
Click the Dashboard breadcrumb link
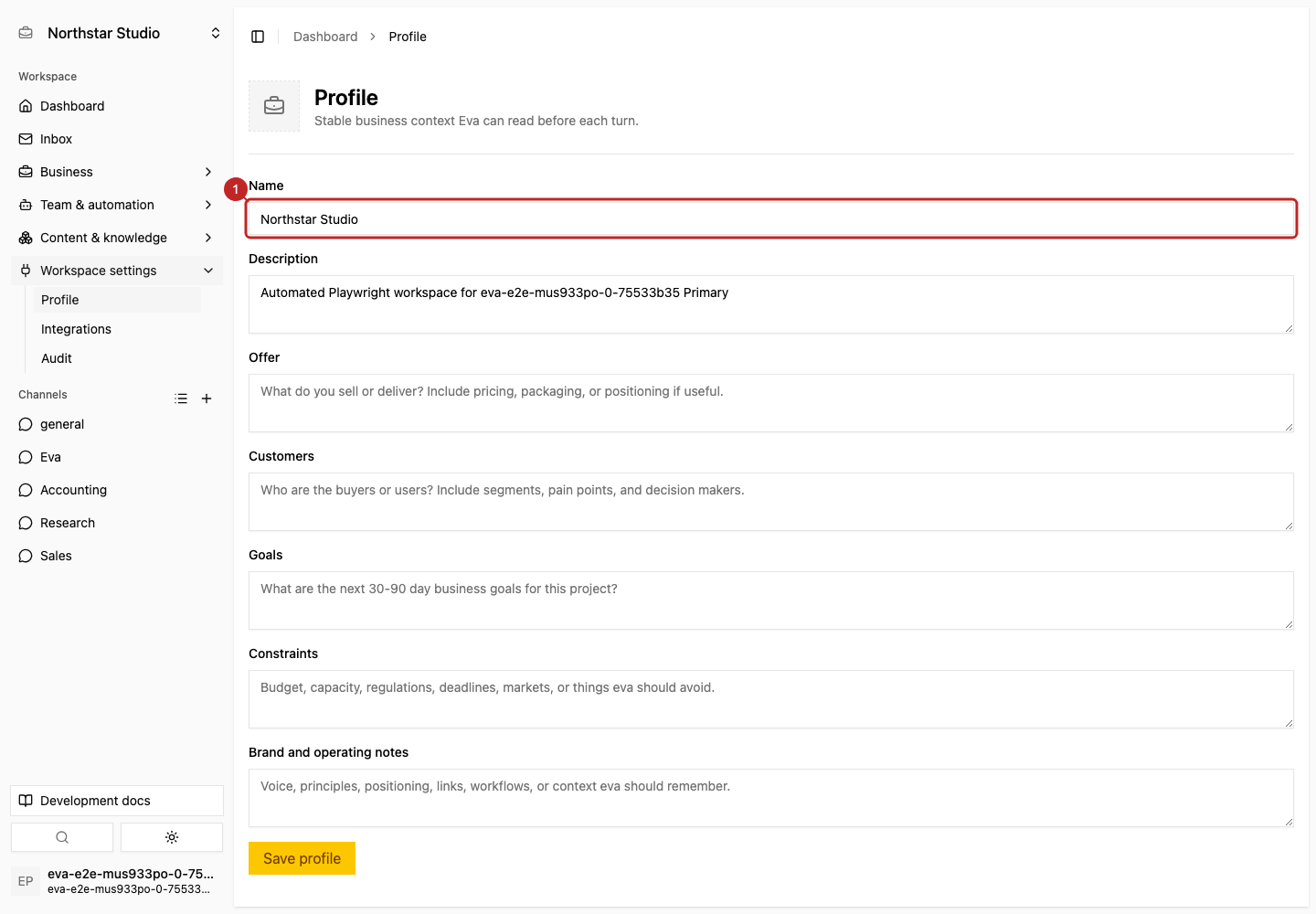325,37
